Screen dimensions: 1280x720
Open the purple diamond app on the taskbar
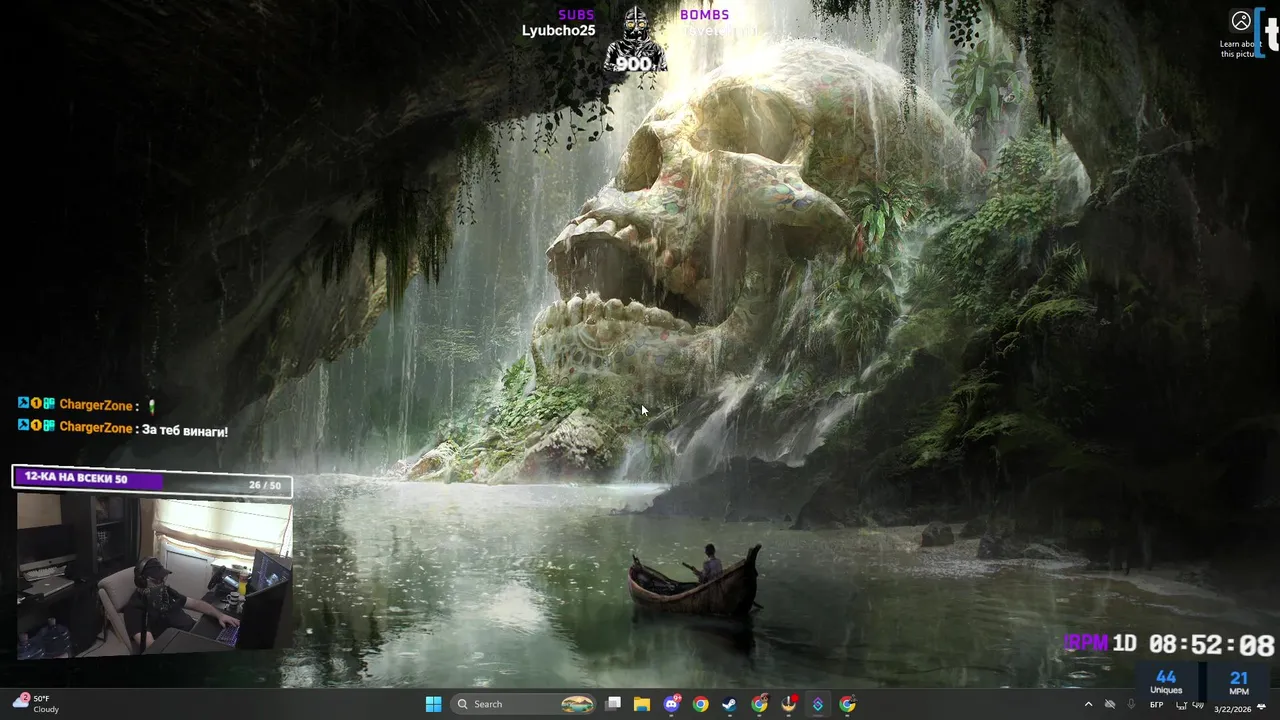(x=817, y=704)
